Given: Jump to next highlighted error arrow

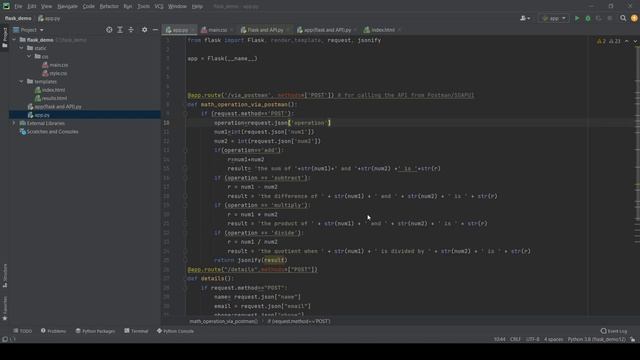Looking at the screenshot, I should (635, 41).
